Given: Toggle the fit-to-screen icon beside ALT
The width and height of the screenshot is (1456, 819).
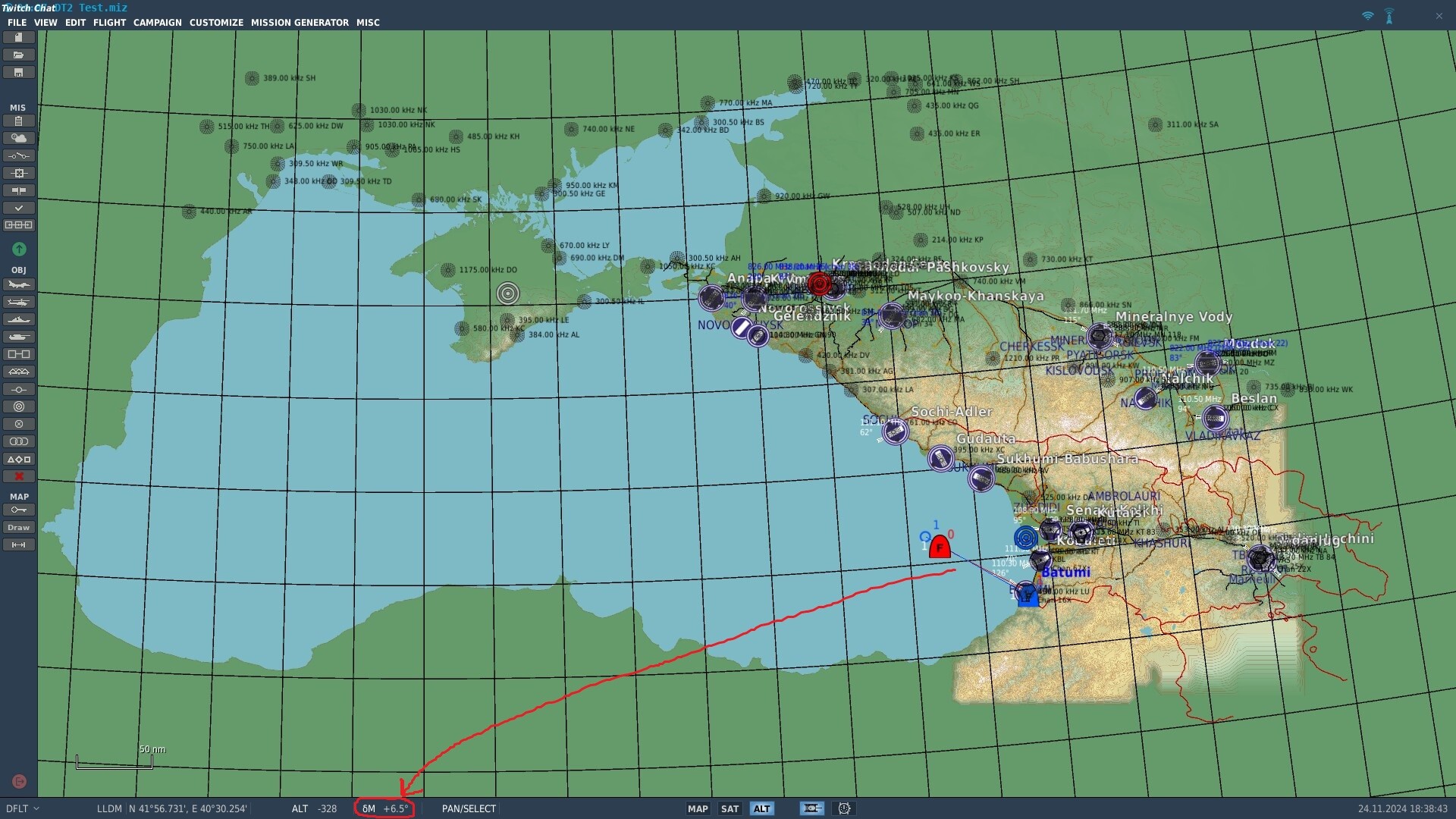Looking at the screenshot, I should pyautogui.click(x=811, y=808).
